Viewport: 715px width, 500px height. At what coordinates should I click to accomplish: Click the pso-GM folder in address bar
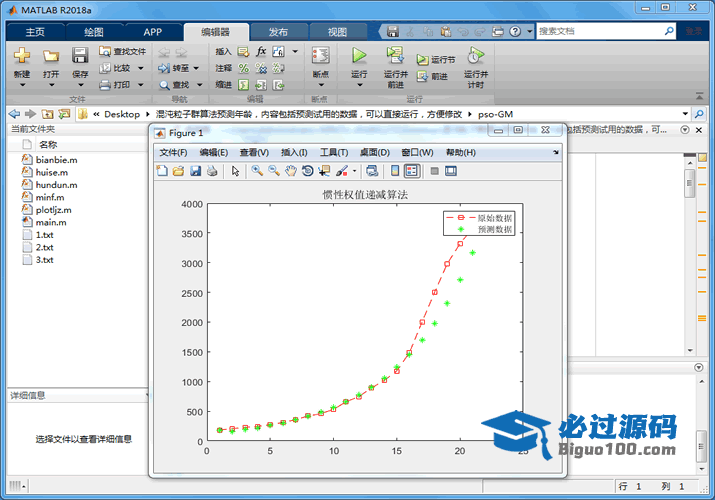coord(495,114)
